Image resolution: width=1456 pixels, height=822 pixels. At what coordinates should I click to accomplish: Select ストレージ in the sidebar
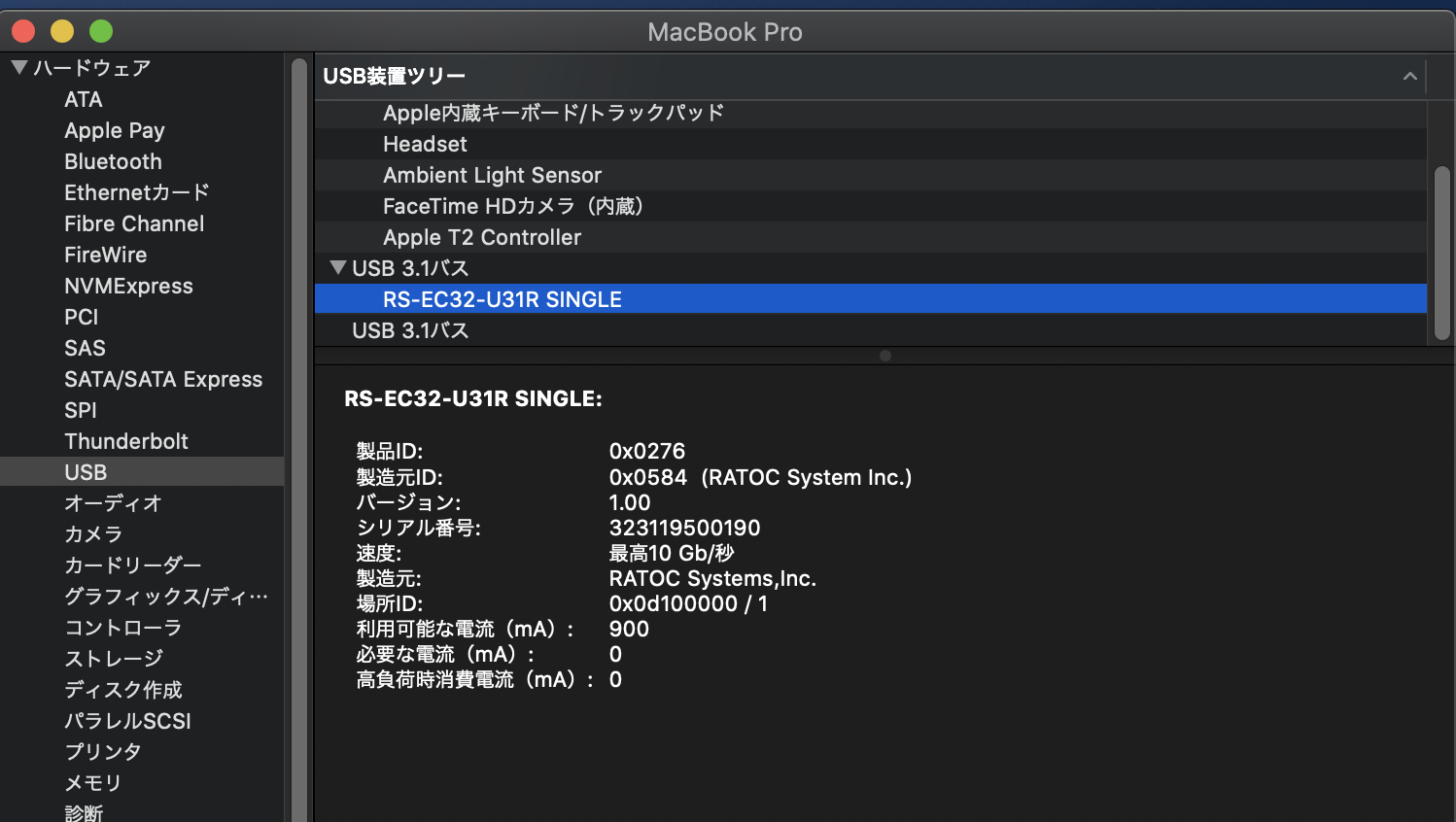[x=113, y=659]
